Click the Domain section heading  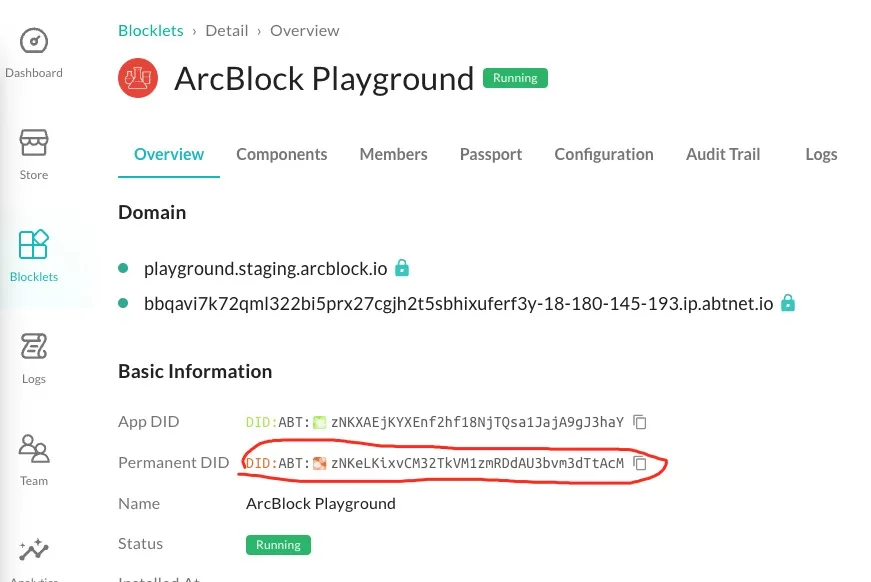152,212
